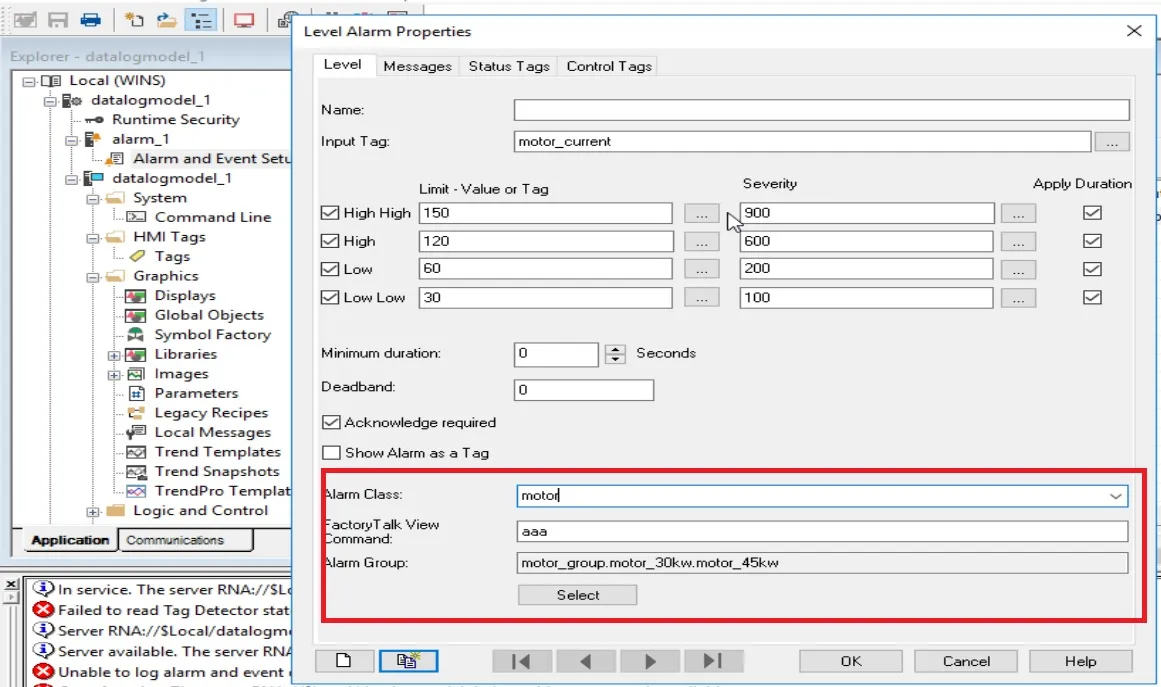The width and height of the screenshot is (1161, 687).
Task: Collapse the Graphics folder node
Action: (x=93, y=277)
